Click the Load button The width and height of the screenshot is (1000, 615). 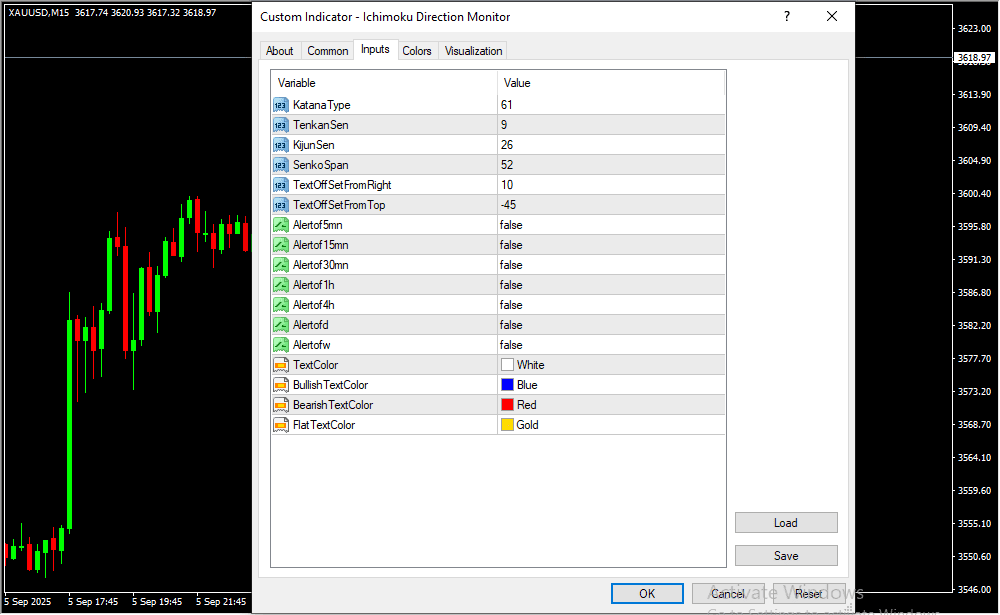[x=785, y=523]
